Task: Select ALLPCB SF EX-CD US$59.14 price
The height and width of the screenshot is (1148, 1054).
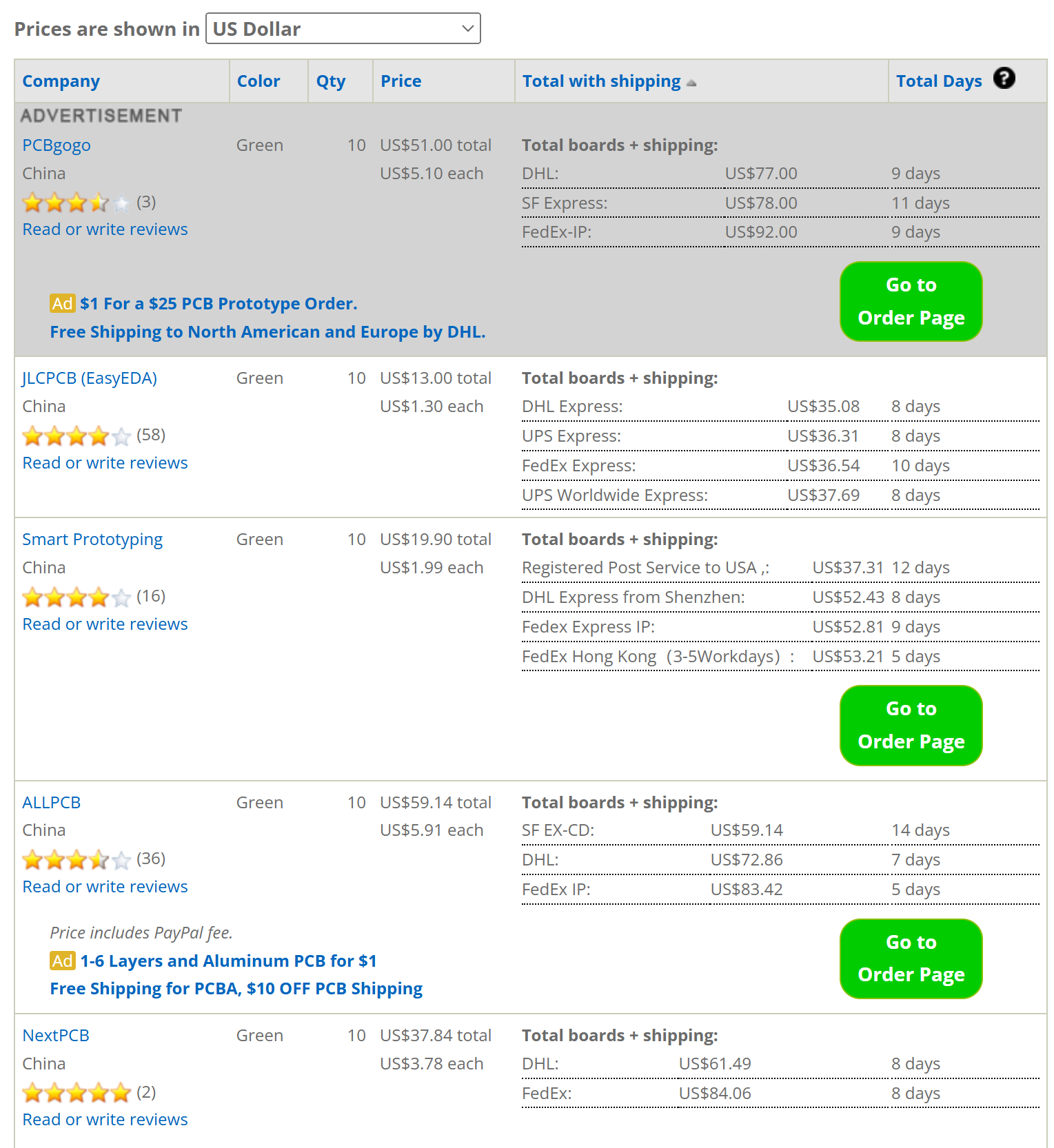Action: 747,830
